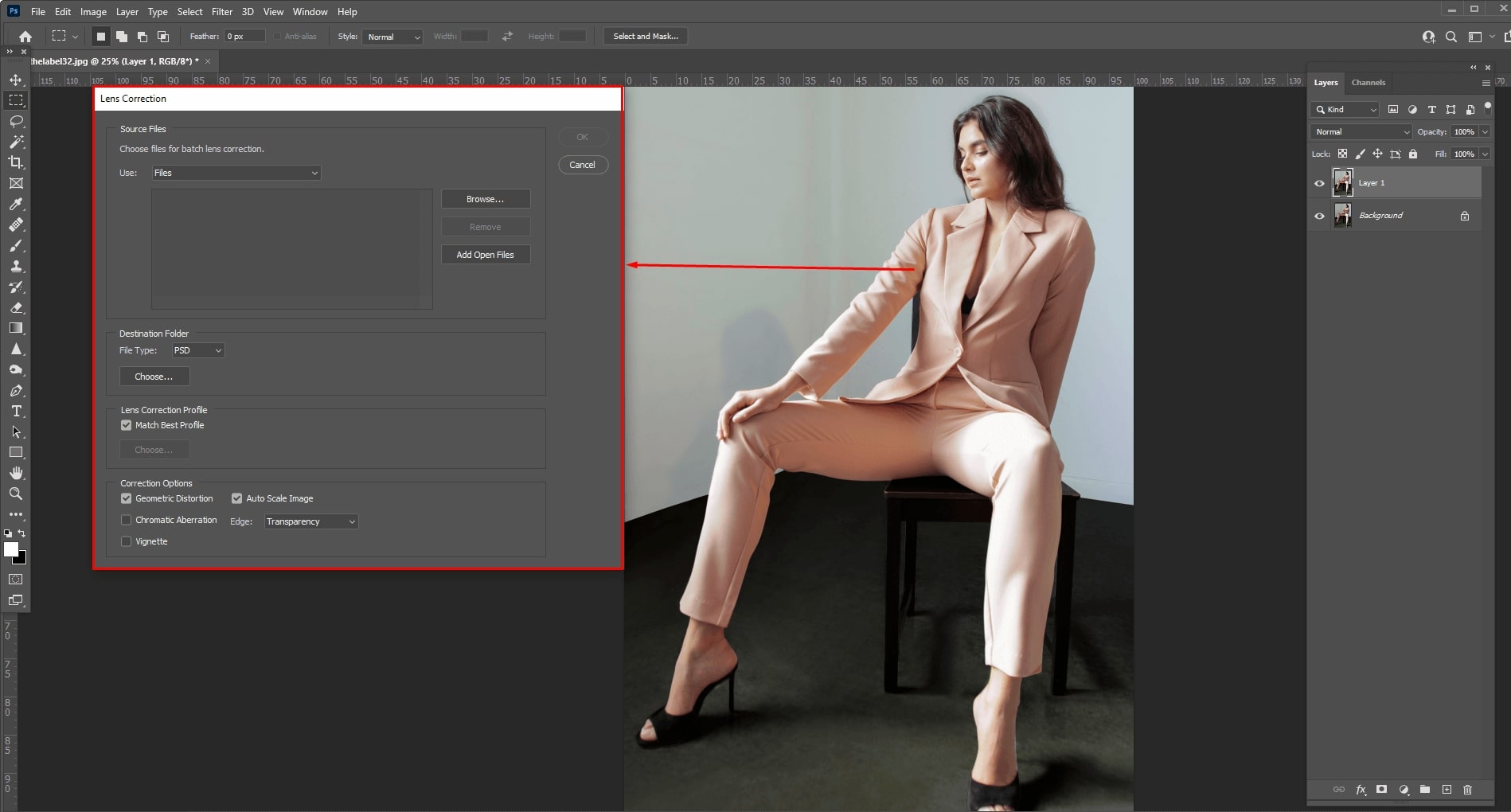Open the Use files dropdown

(235, 172)
